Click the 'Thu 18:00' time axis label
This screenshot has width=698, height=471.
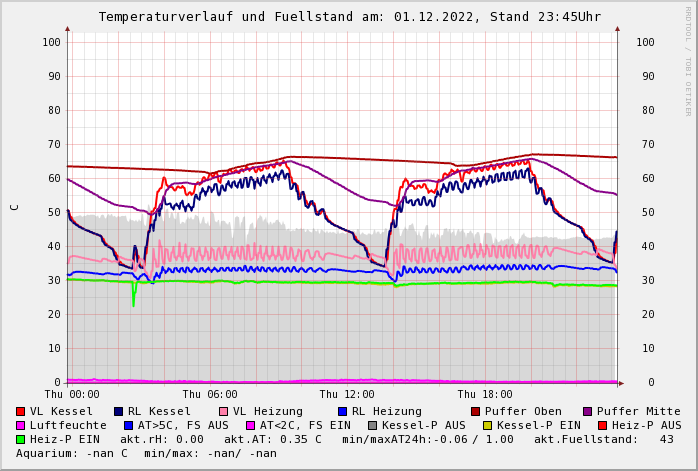tap(485, 395)
